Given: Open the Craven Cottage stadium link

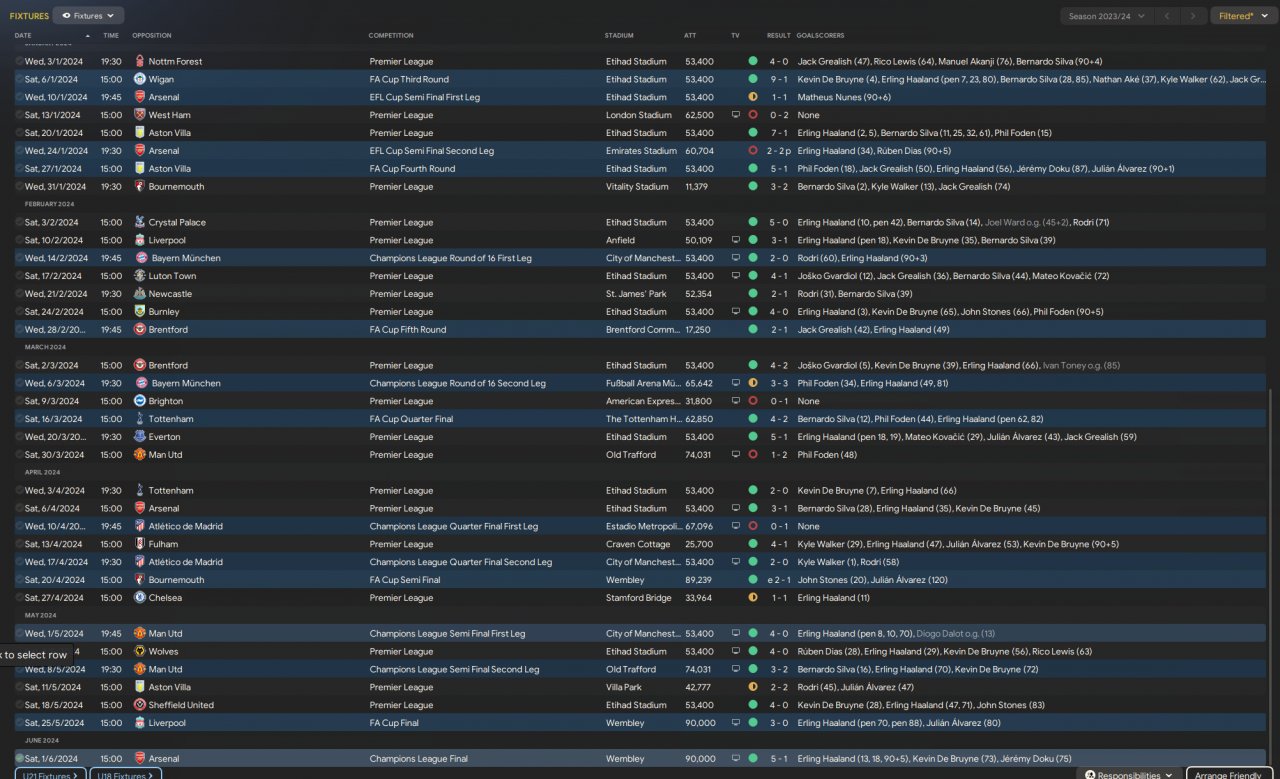Looking at the screenshot, I should 636,544.
